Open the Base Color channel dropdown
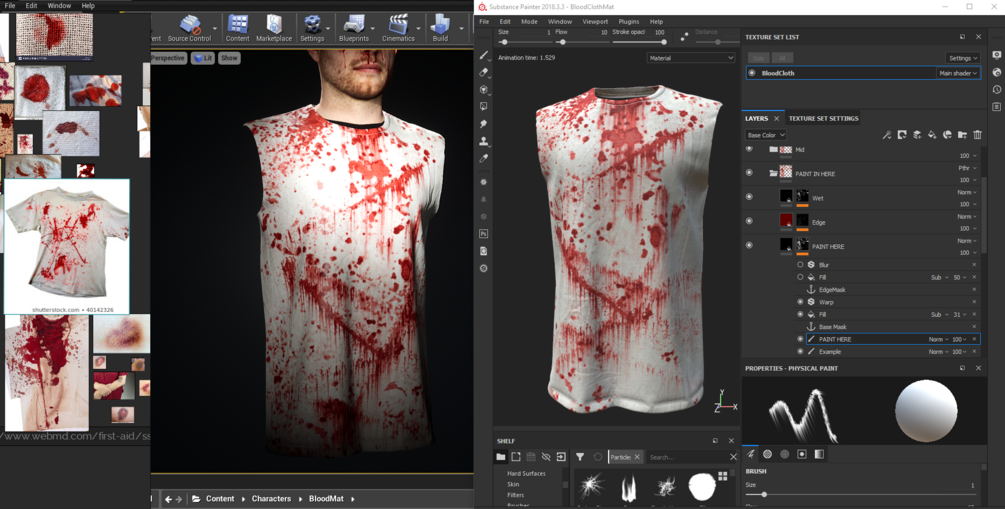This screenshot has height=509, width=1005. pos(766,135)
